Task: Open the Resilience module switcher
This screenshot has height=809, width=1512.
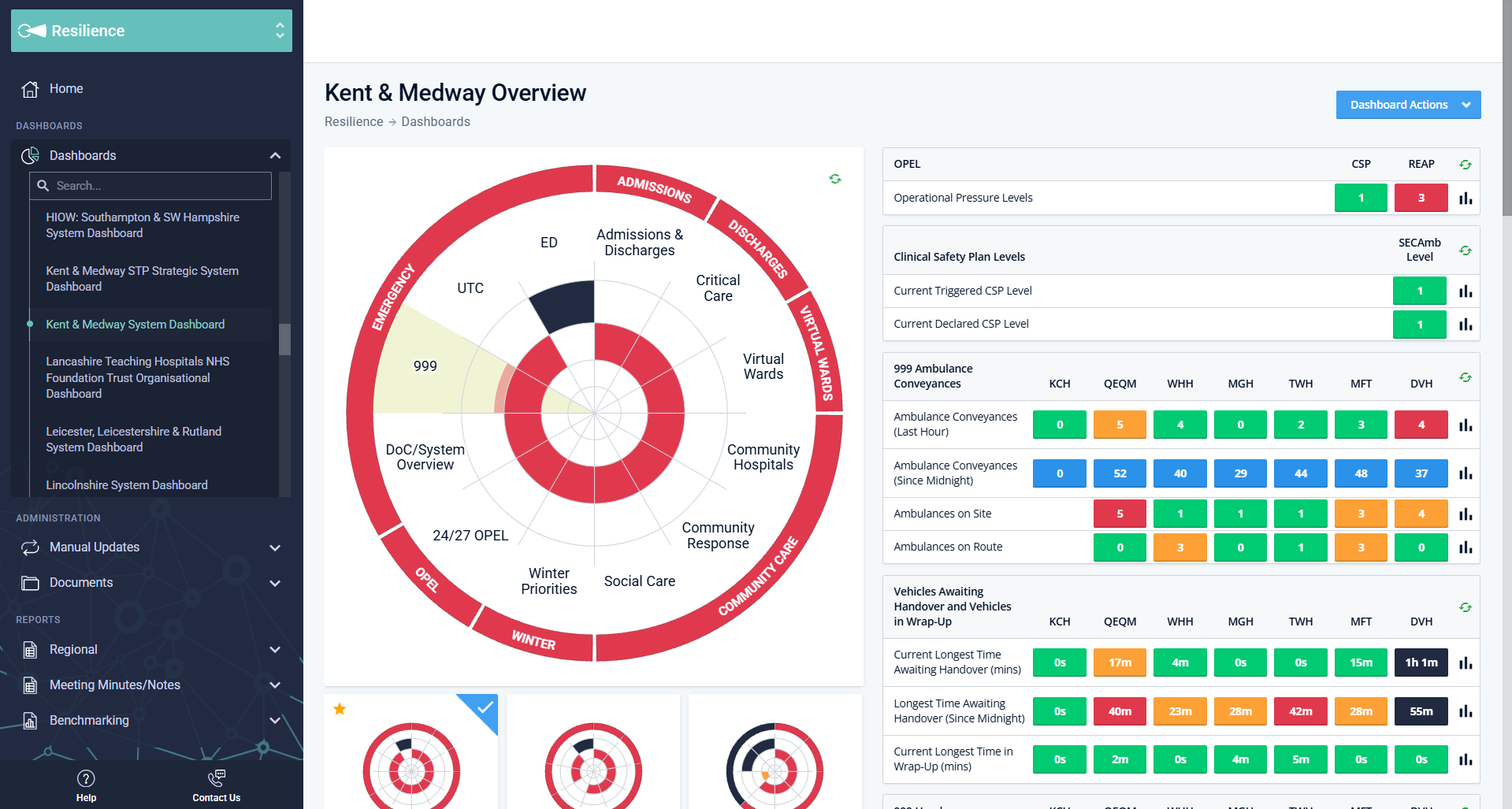Action: coord(151,31)
